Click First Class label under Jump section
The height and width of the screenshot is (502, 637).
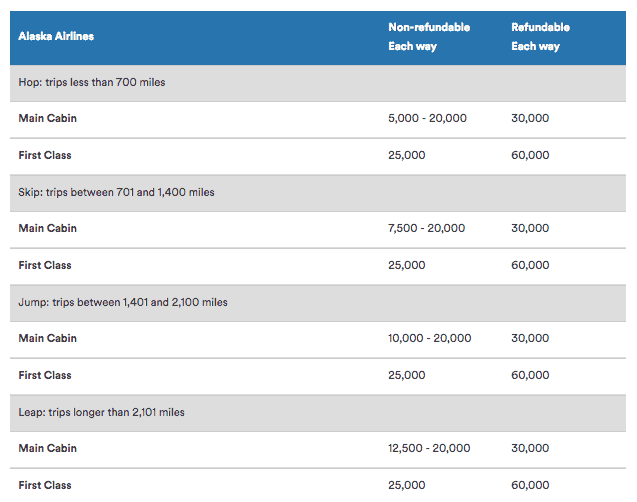(45, 375)
